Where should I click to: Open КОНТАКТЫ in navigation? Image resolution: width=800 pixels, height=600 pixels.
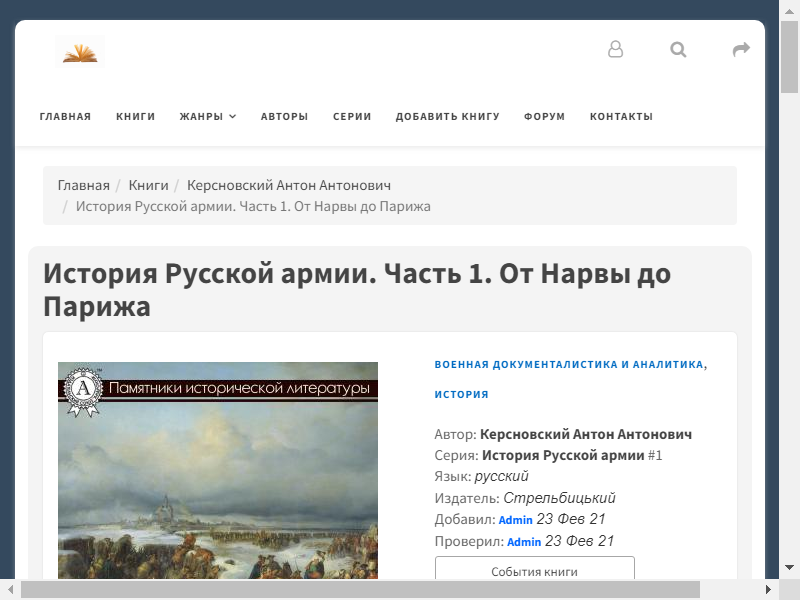(621, 116)
